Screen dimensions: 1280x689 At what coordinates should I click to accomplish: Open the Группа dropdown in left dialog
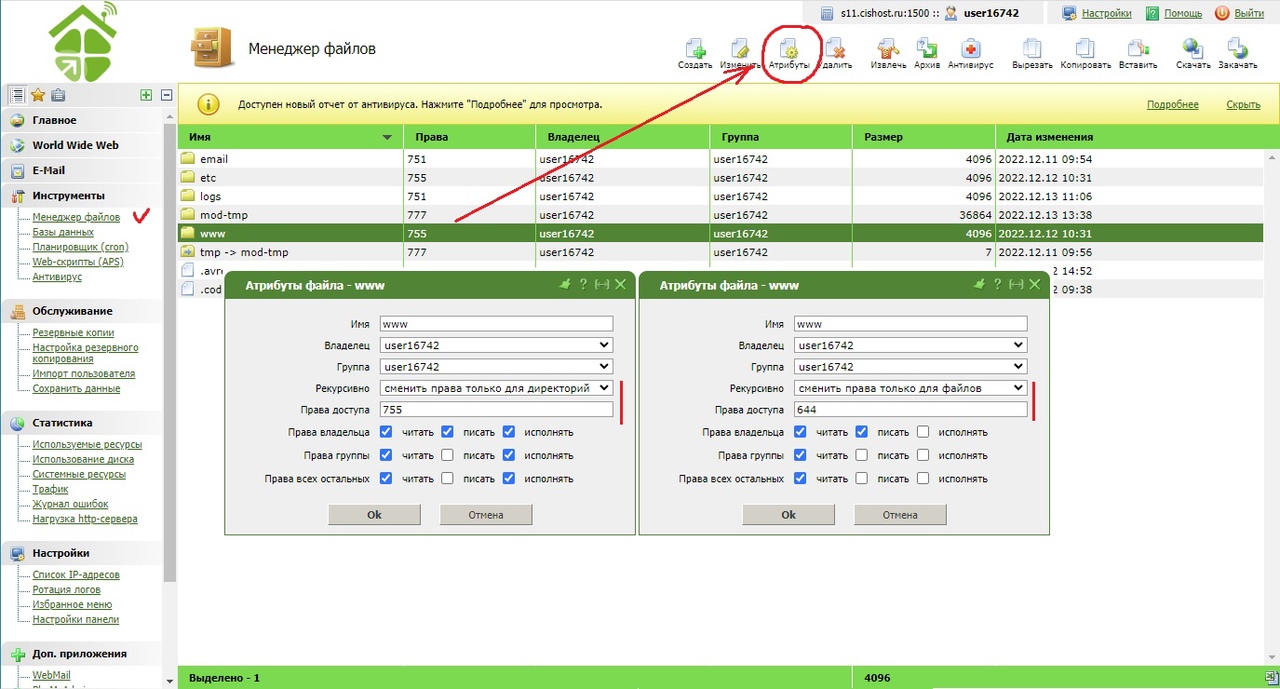point(496,367)
